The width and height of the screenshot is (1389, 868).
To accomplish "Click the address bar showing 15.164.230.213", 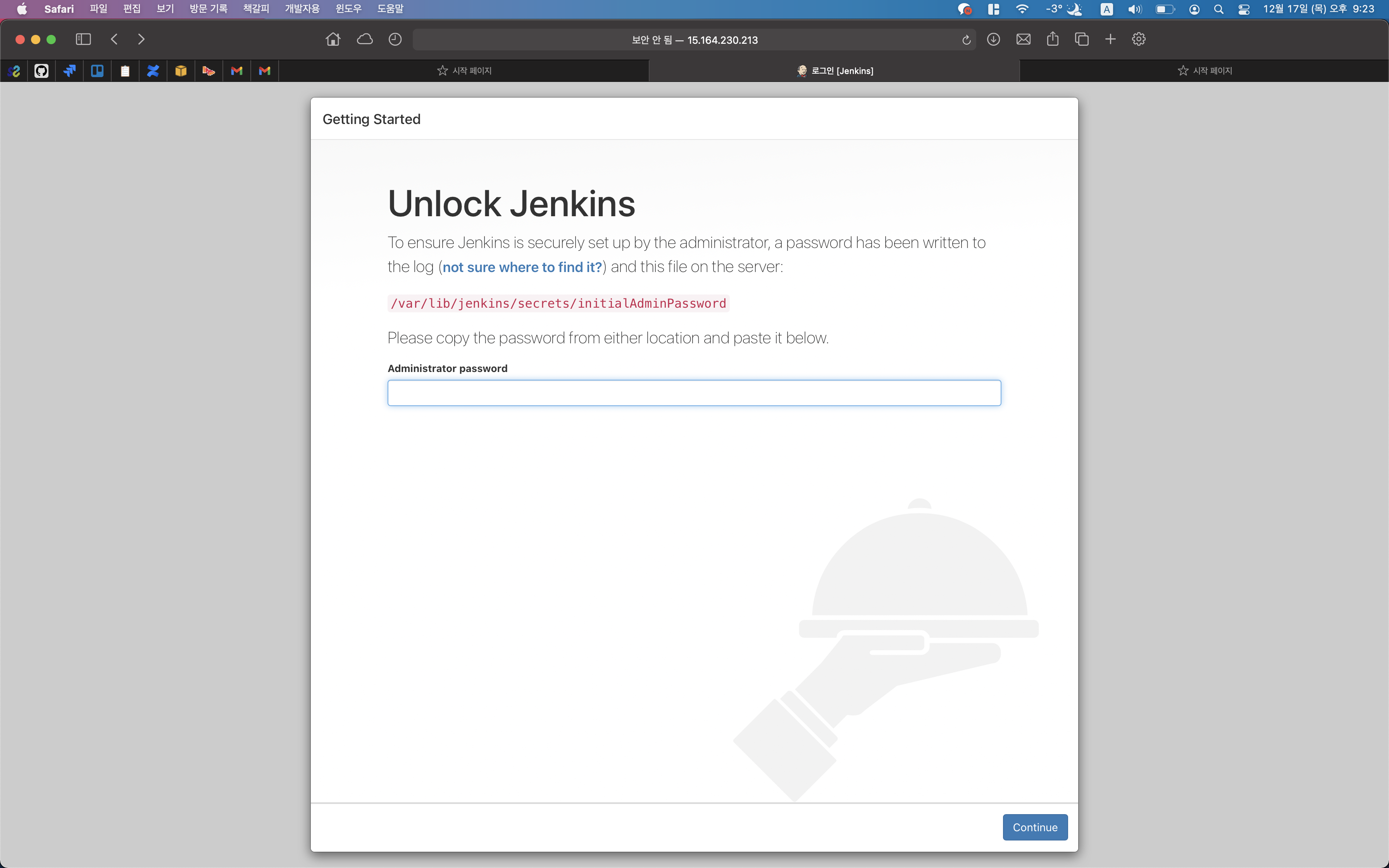I will (x=694, y=40).
